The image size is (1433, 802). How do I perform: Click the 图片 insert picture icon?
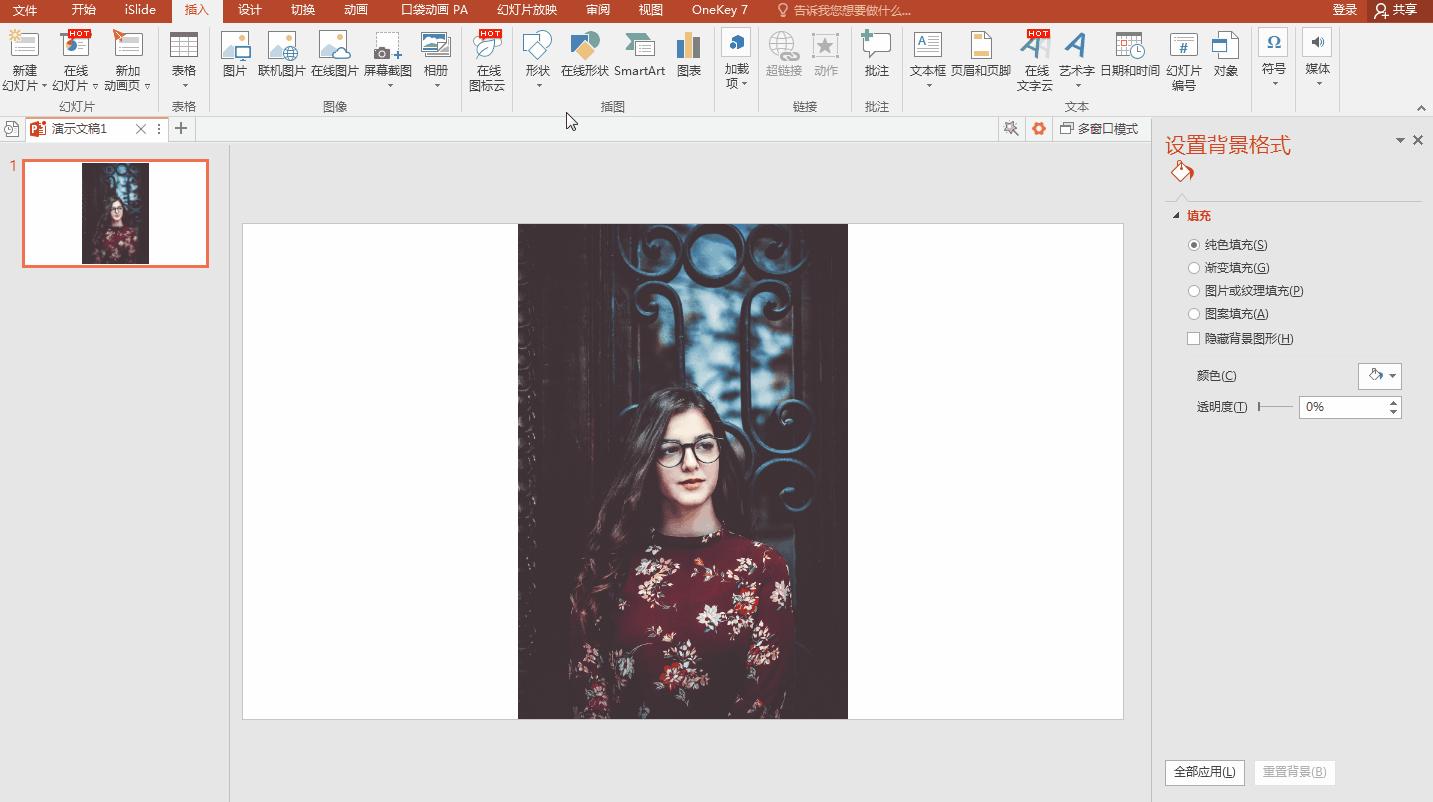coord(235,54)
